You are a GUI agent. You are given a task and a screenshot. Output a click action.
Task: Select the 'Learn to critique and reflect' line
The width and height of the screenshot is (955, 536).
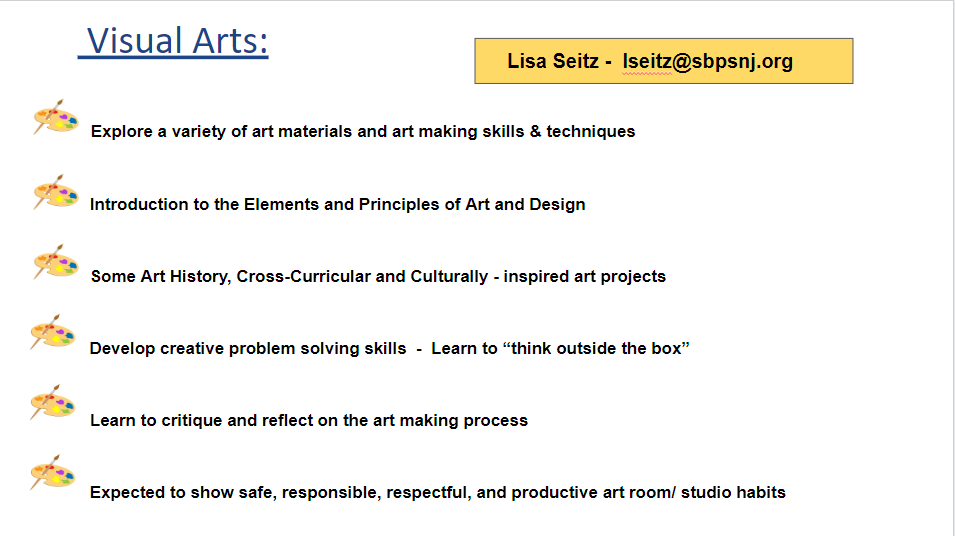(x=309, y=421)
